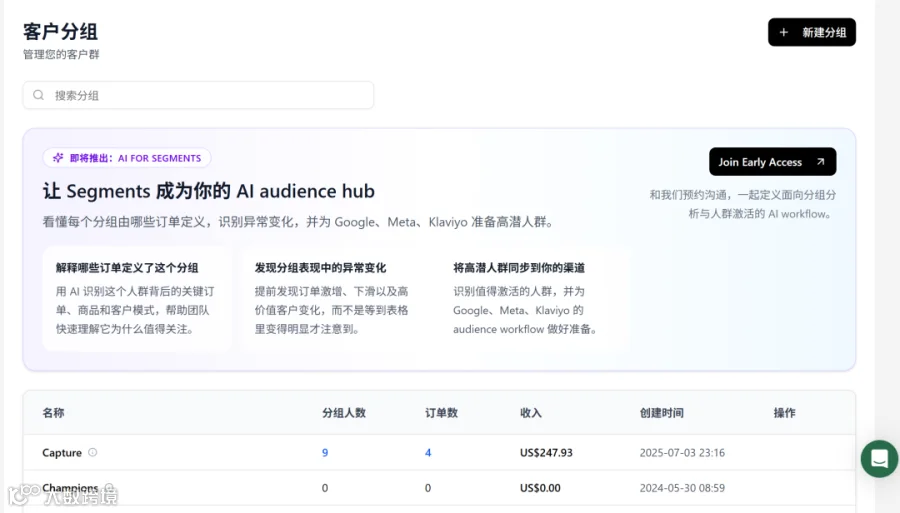The width and height of the screenshot is (900, 513).
Task: Click the 订单数 column header
Action: [x=441, y=413]
